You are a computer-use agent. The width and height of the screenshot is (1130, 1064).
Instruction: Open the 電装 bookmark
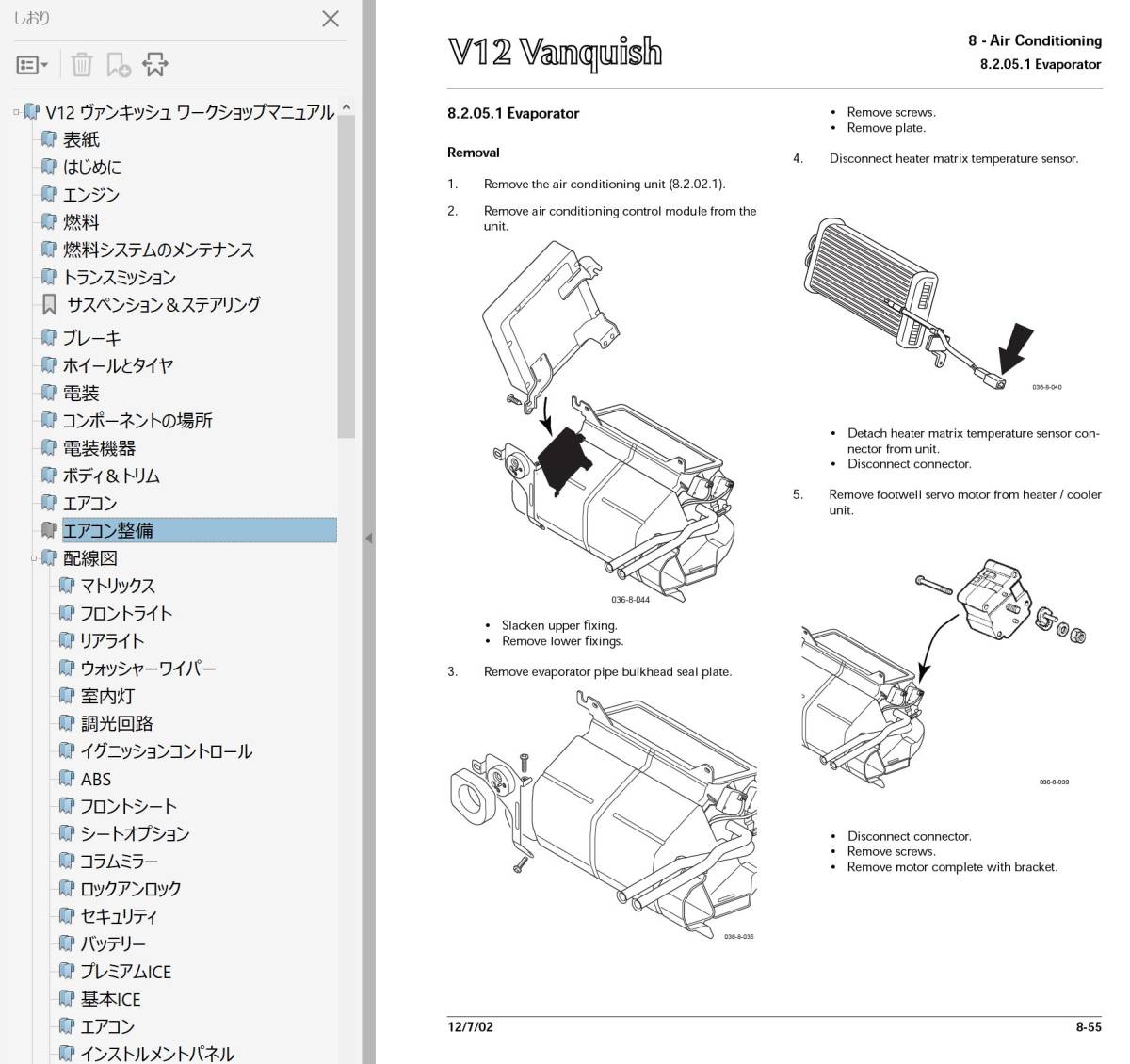pyautogui.click(x=81, y=393)
